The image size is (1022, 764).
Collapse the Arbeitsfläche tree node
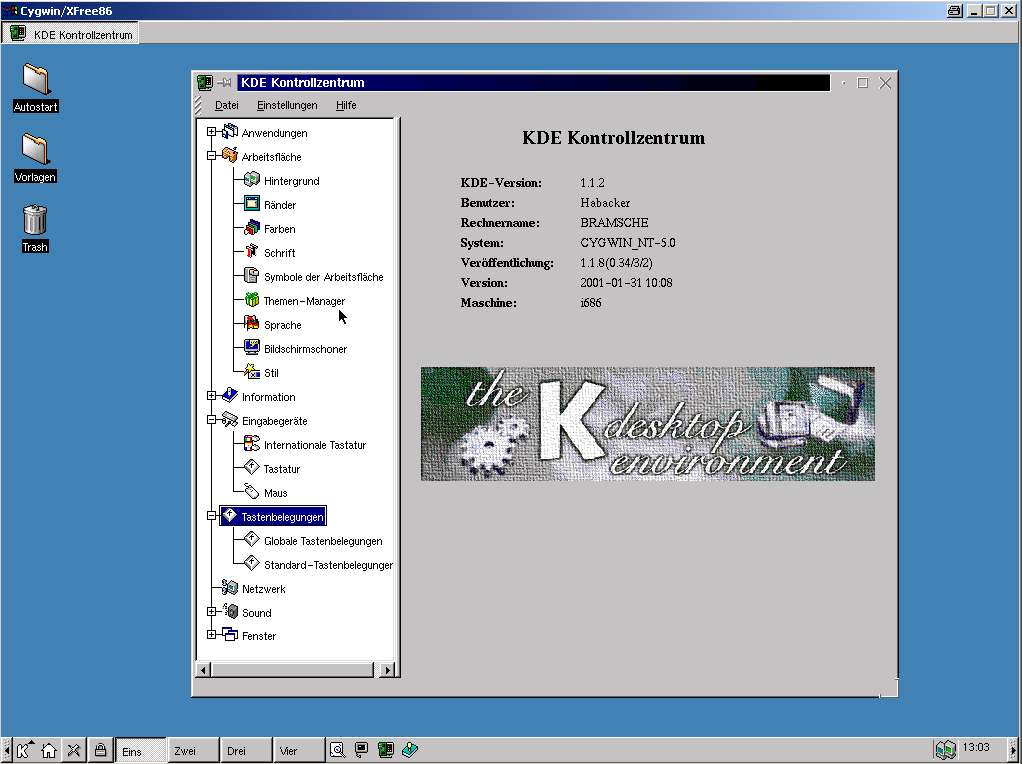pyautogui.click(x=211, y=156)
